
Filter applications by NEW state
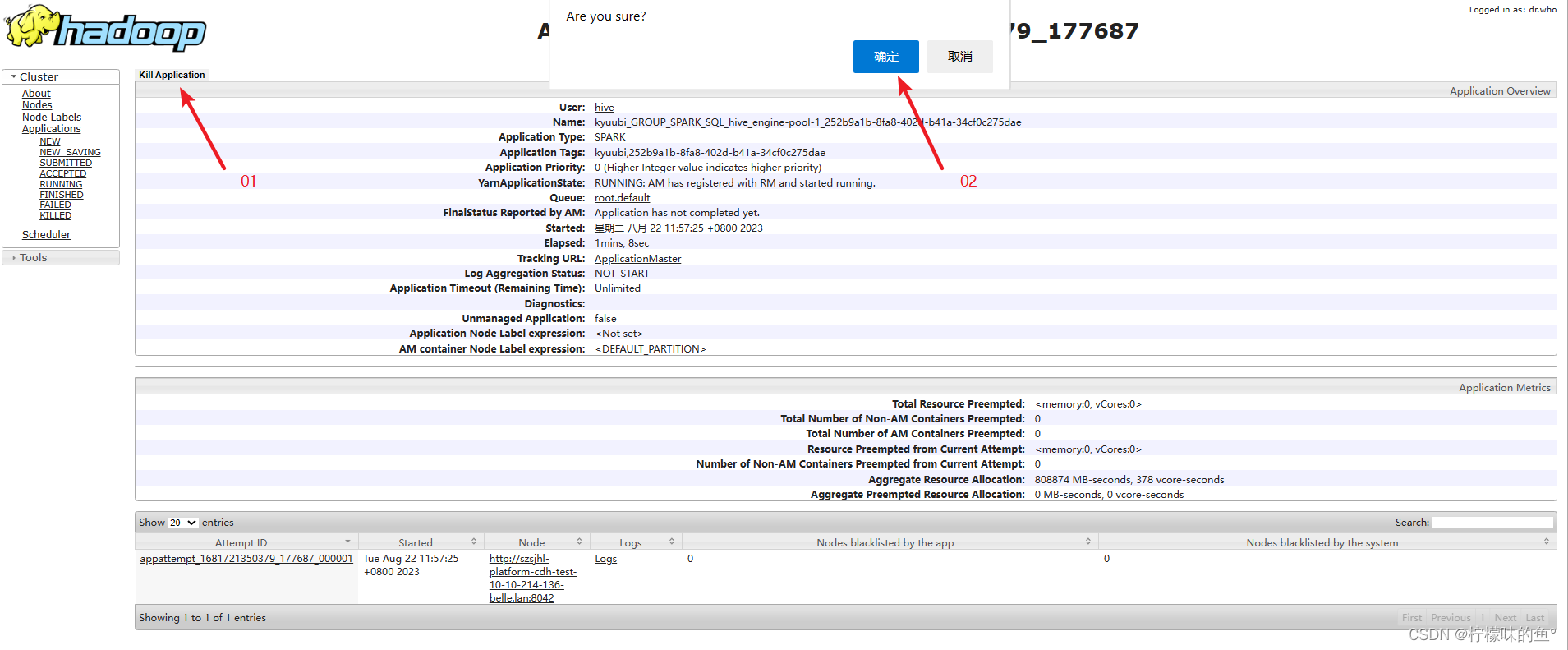coord(50,142)
